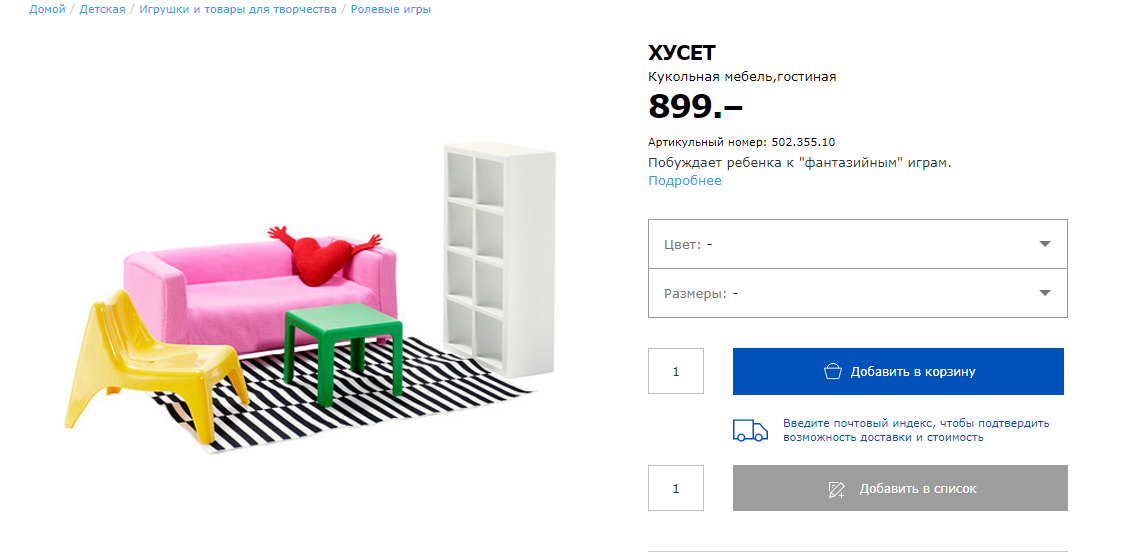Click the delivery truck icon
This screenshot has height=554, width=1145.
[x=750, y=431]
